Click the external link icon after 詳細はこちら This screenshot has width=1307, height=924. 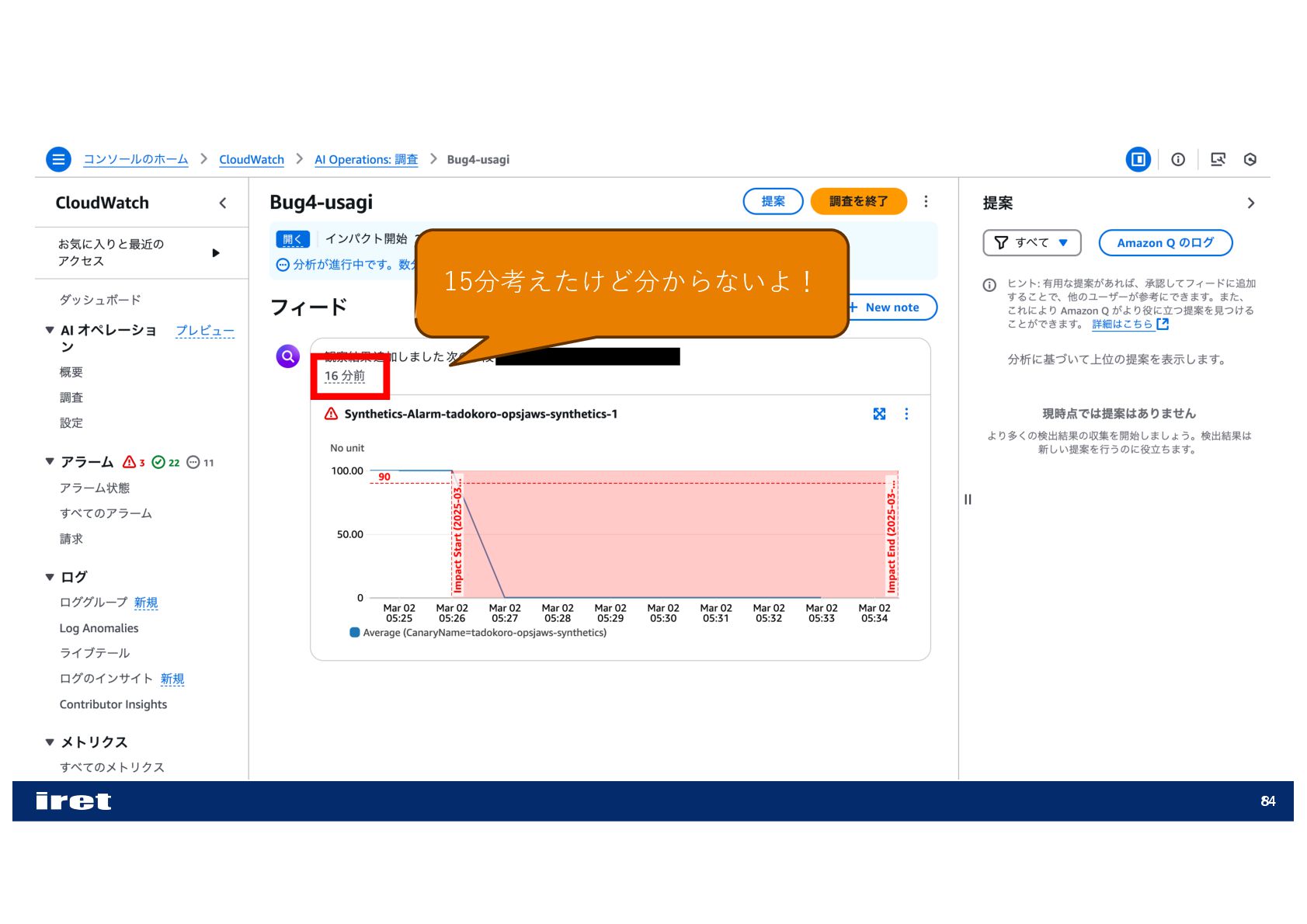pos(1163,324)
